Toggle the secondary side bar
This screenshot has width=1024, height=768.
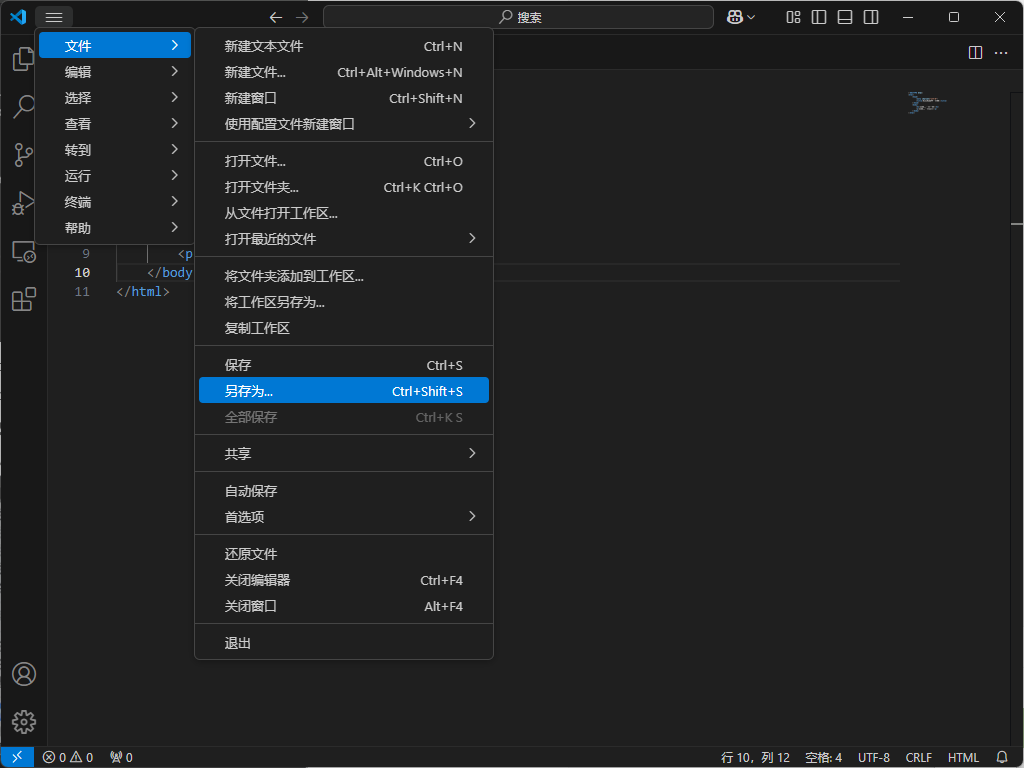click(871, 18)
